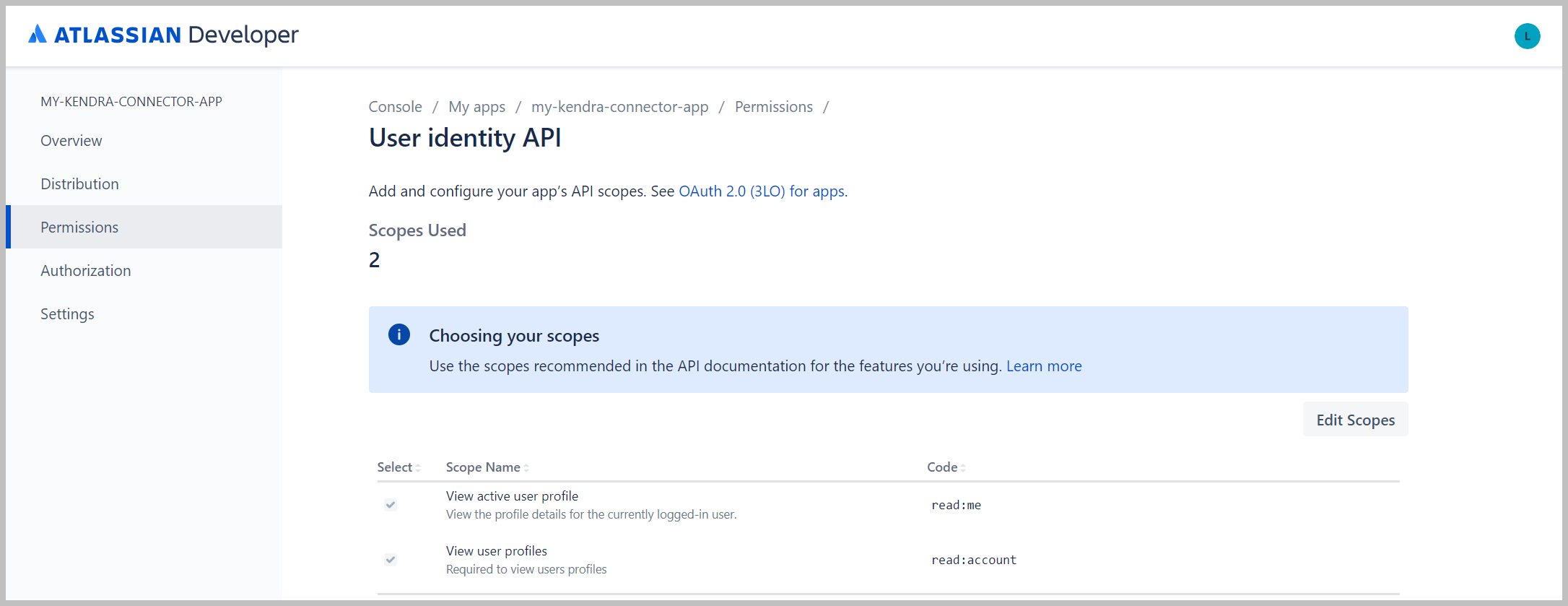Image resolution: width=1568 pixels, height=606 pixels.
Task: Select the View user profiles scope name
Action: [x=497, y=550]
